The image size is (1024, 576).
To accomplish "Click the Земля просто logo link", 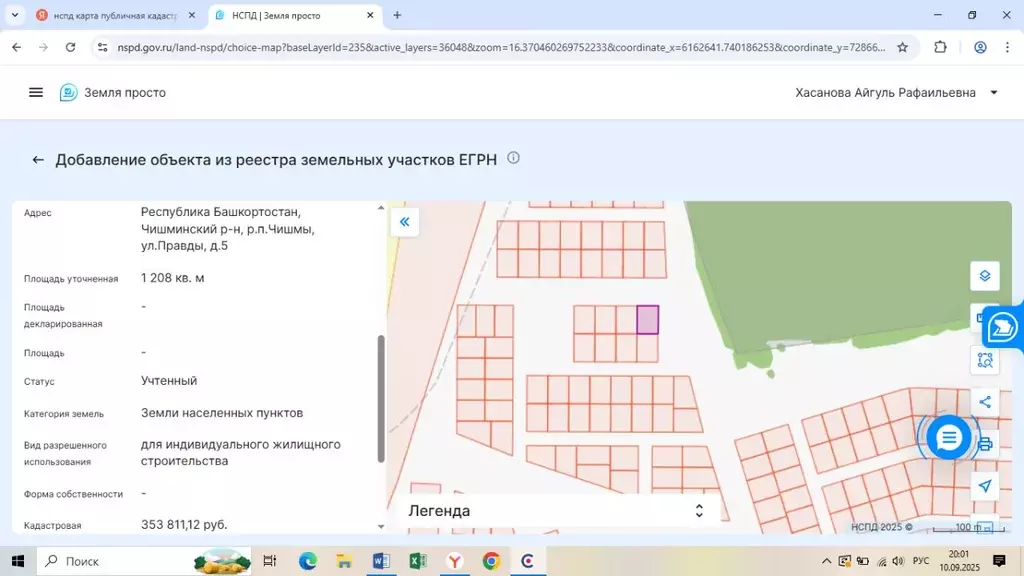I will click(113, 93).
